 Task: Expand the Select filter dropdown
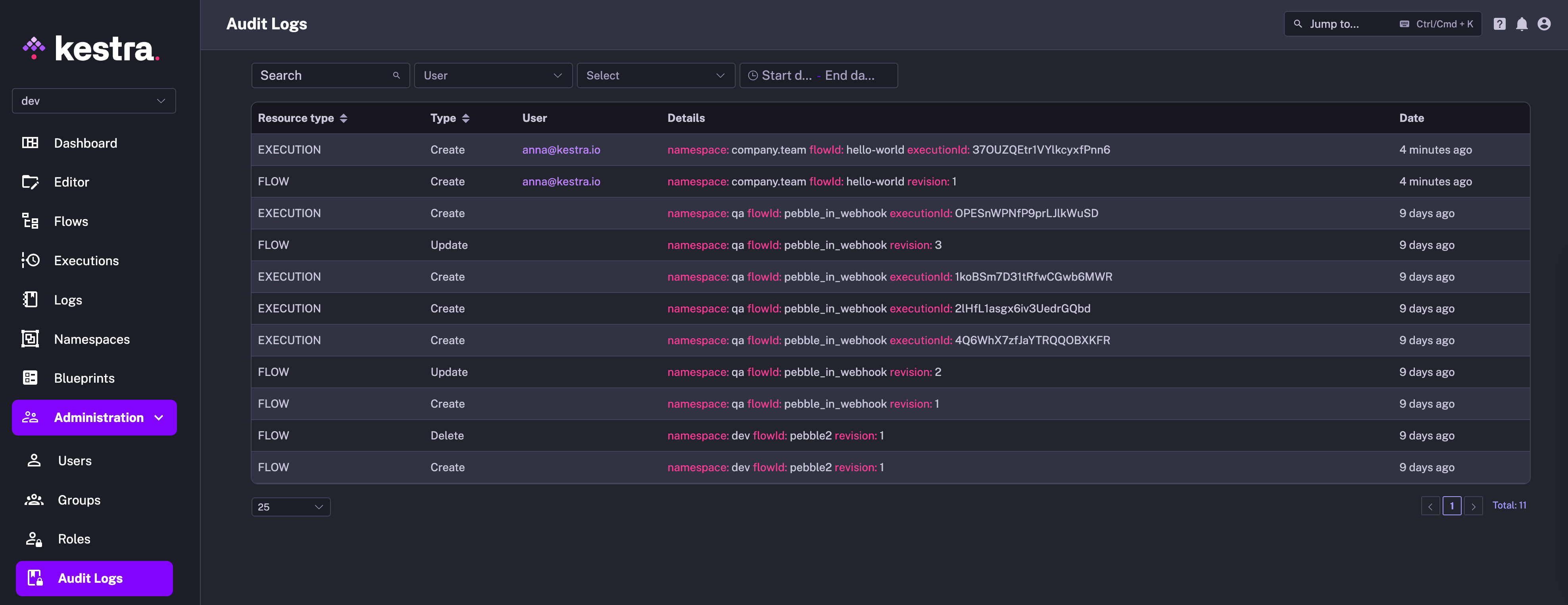pyautogui.click(x=655, y=75)
